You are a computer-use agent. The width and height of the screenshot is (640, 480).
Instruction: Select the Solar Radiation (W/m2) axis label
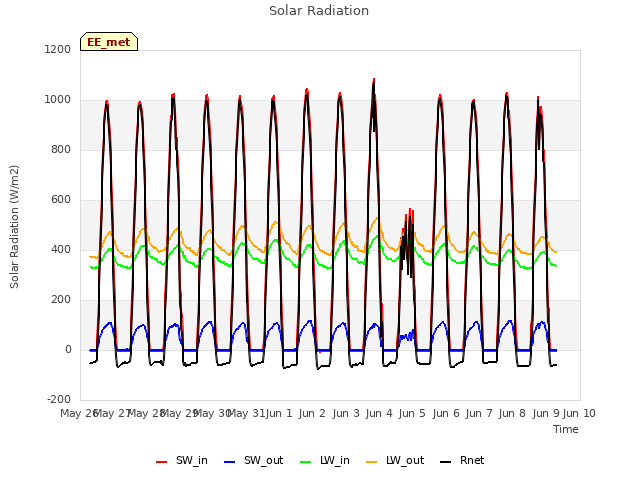14,227
